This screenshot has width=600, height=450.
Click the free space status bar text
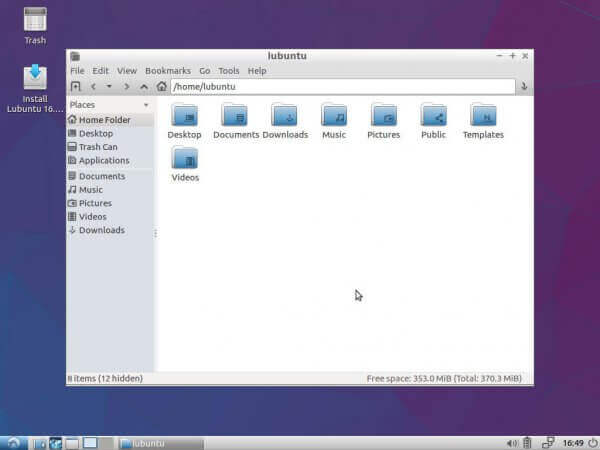pyautogui.click(x=444, y=378)
